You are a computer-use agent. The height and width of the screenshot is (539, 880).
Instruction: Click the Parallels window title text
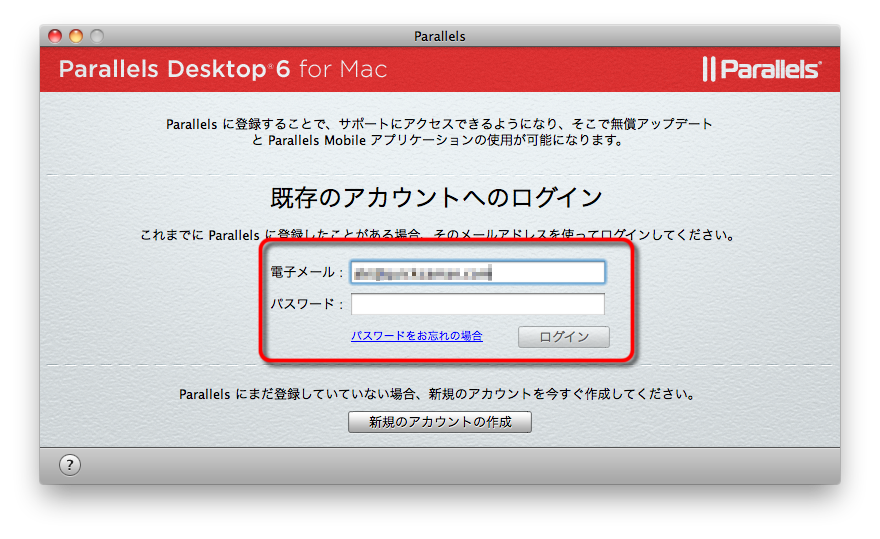point(439,36)
